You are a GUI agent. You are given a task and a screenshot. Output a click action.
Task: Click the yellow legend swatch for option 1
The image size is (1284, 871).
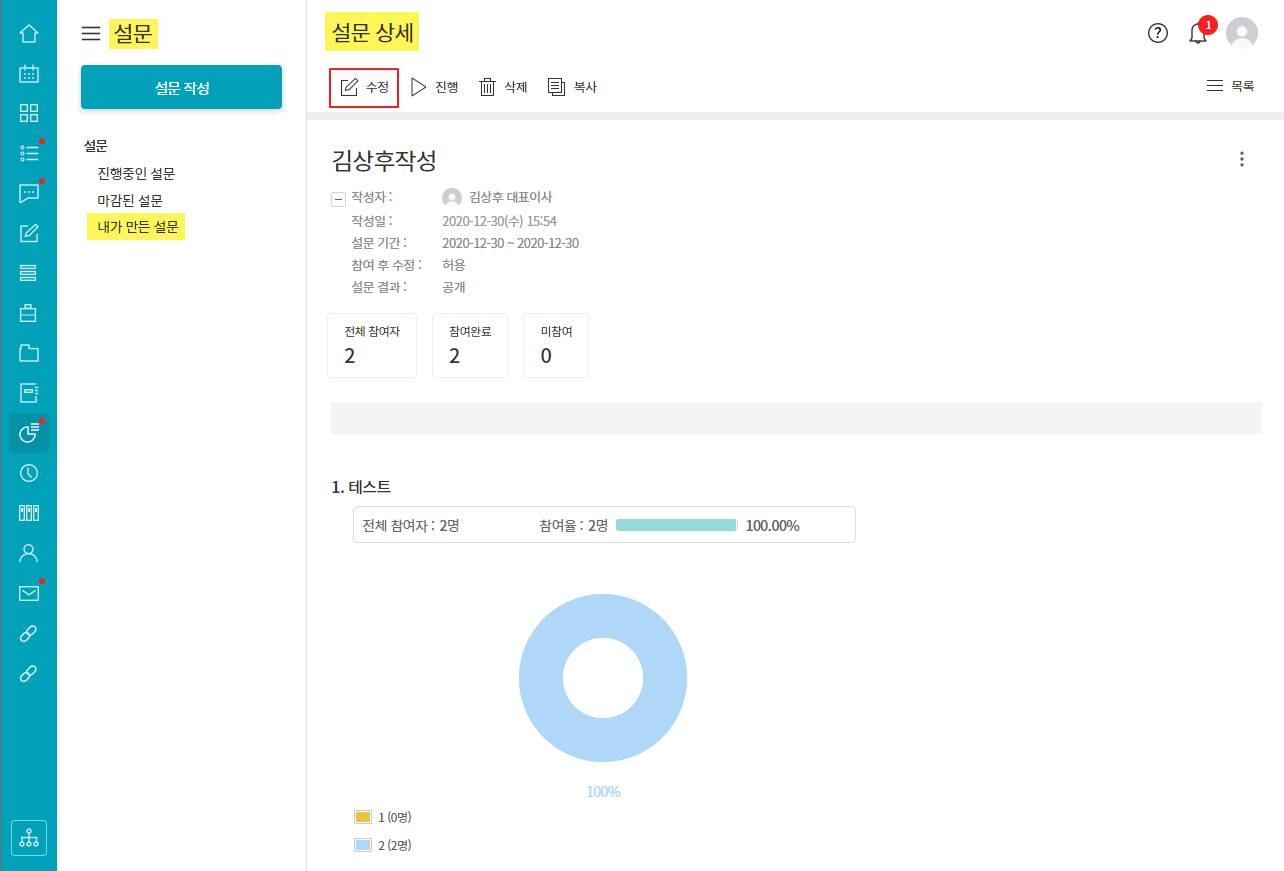tap(363, 817)
